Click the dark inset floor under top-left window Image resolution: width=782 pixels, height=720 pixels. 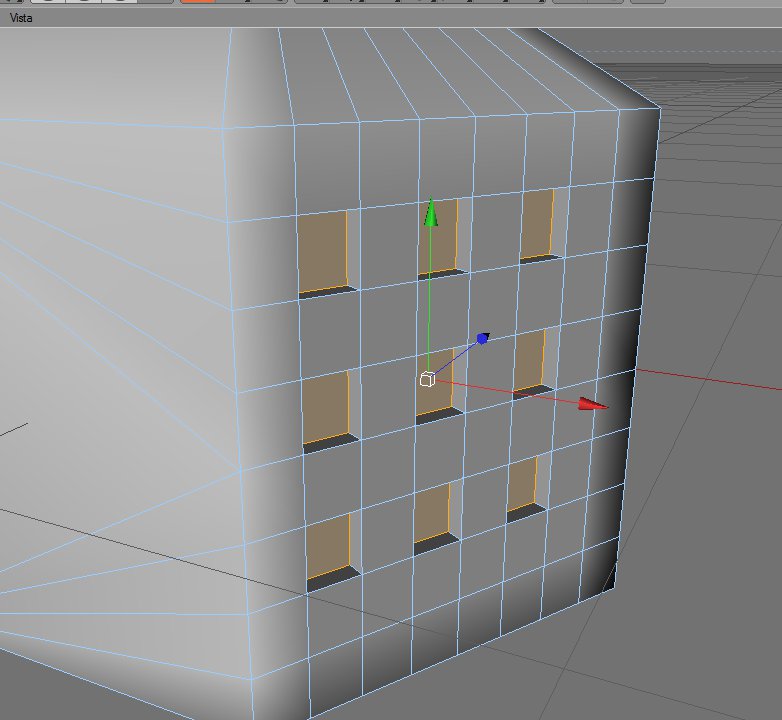click(x=328, y=292)
